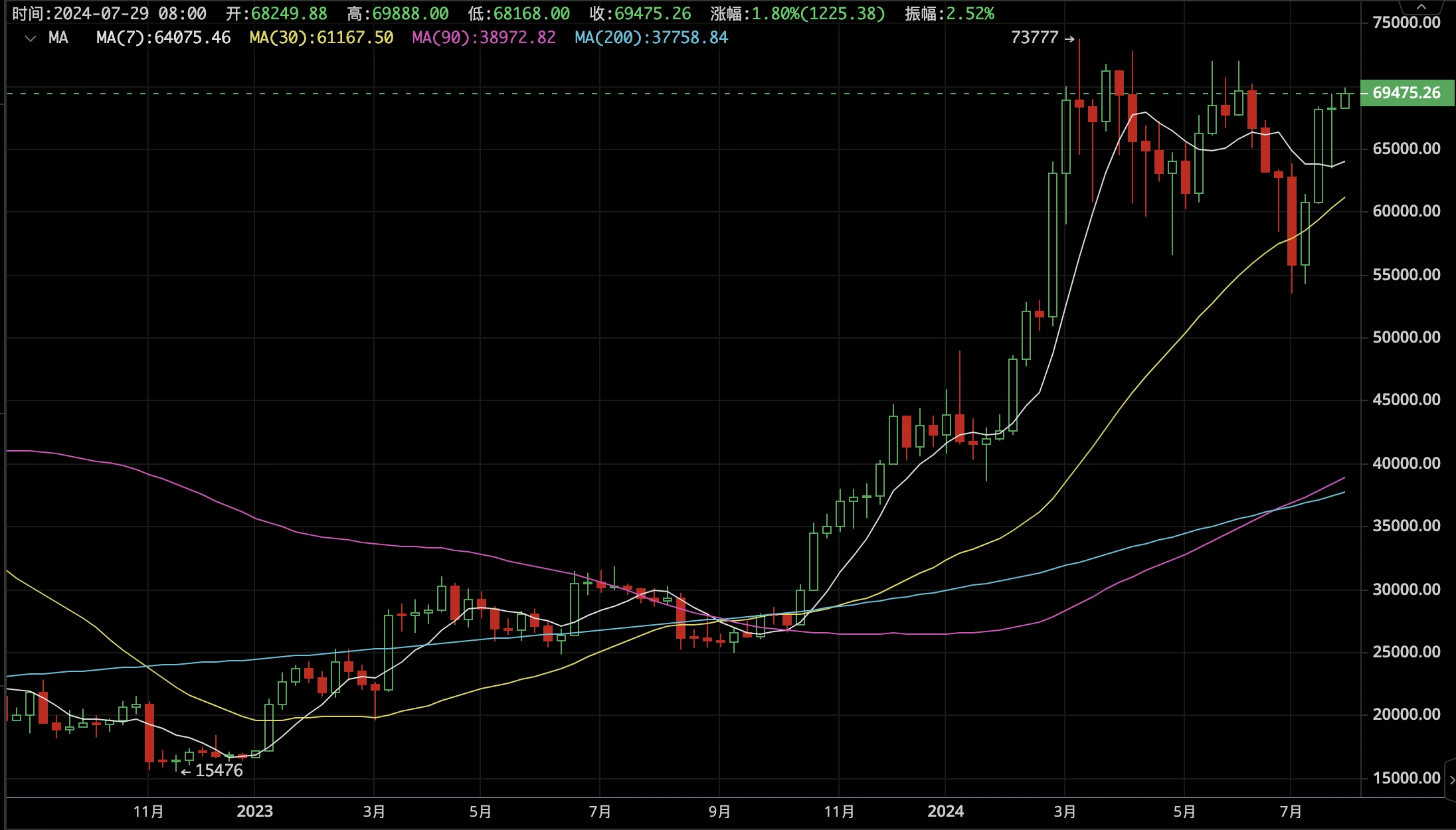1456x830 pixels.
Task: Select the white MA(7) legend entry
Action: [x=163, y=38]
